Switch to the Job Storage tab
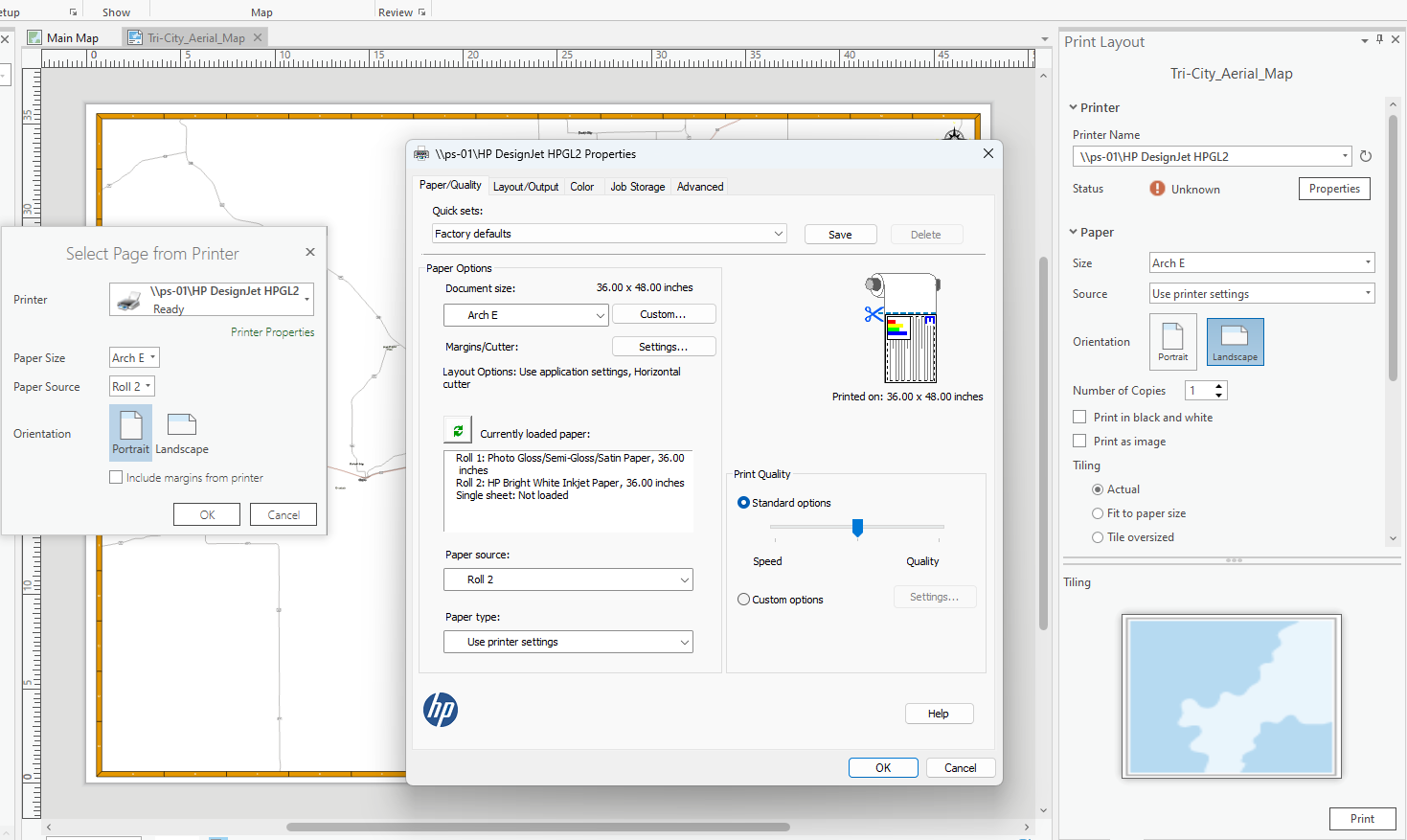 click(638, 187)
